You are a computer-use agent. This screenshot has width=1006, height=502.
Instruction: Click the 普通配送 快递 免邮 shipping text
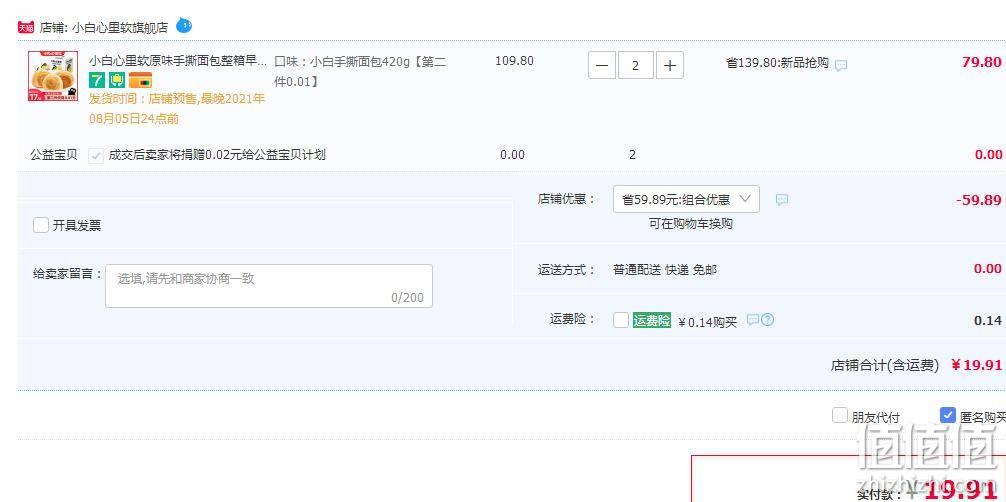tap(665, 270)
